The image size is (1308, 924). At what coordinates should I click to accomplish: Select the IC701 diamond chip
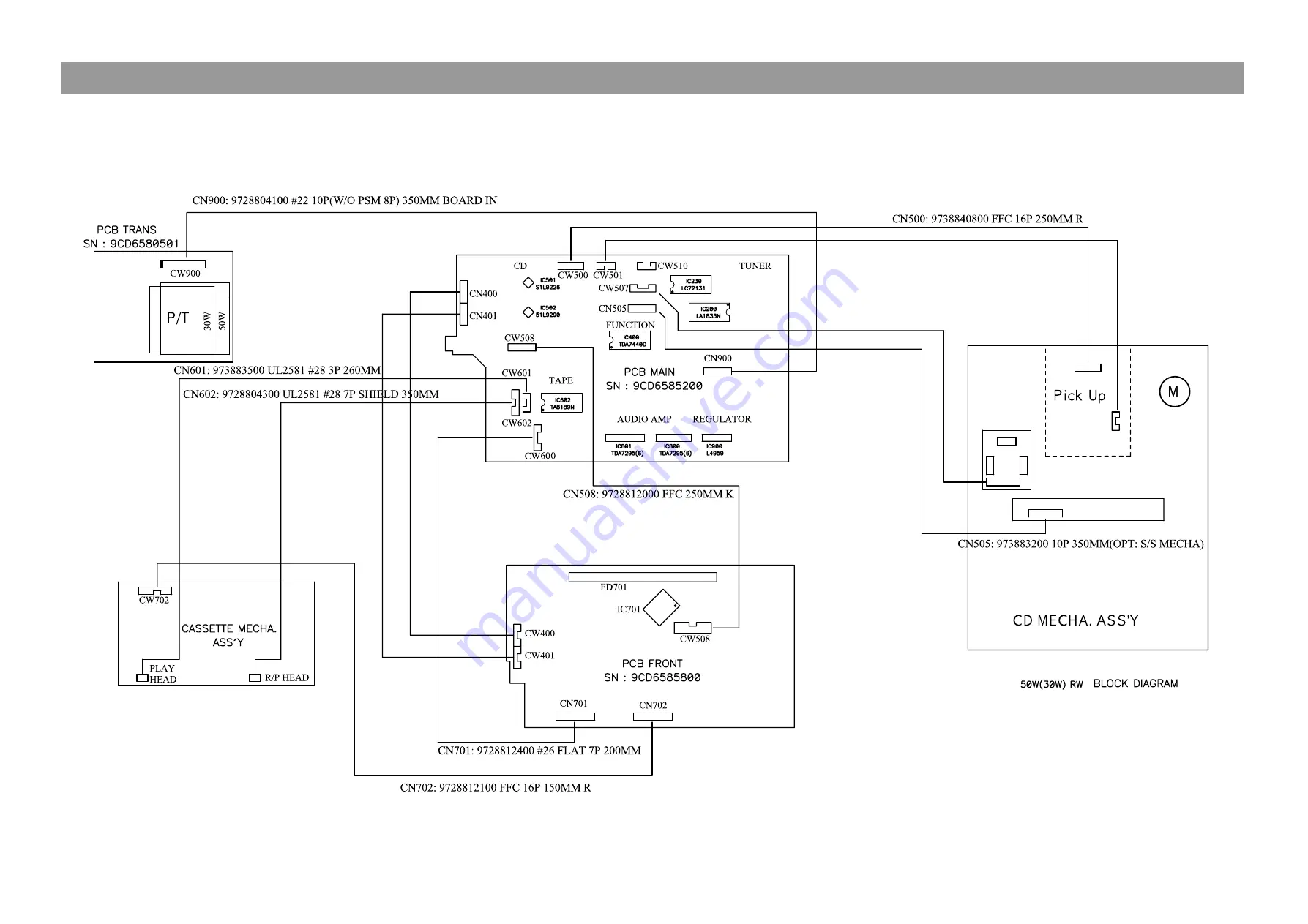coord(662,607)
